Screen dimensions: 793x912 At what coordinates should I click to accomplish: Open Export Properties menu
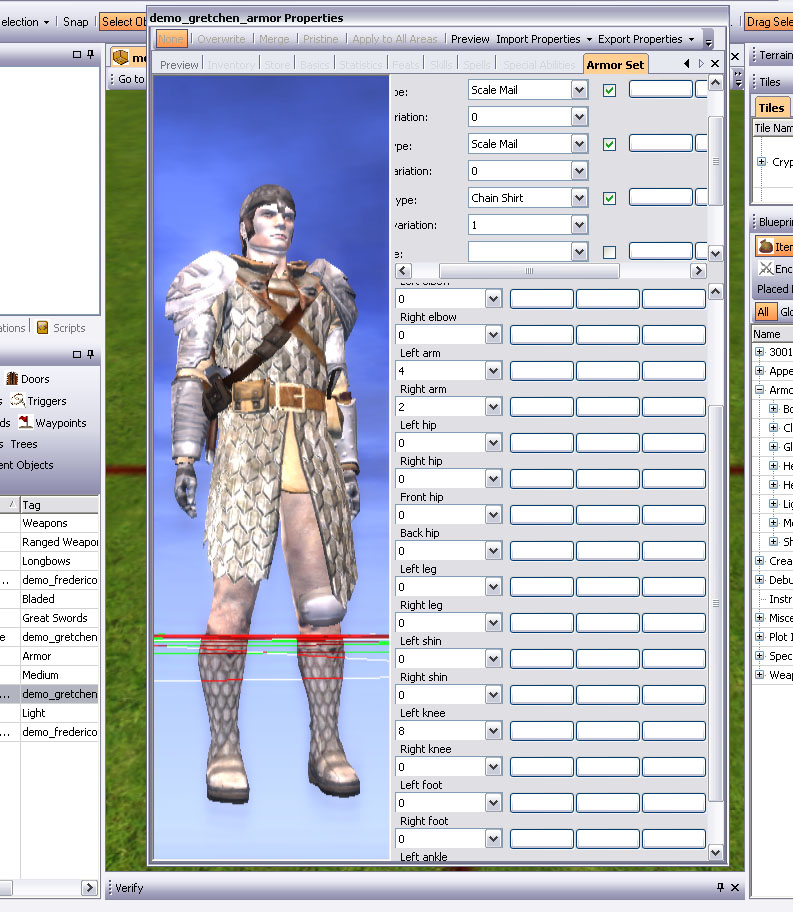click(646, 39)
